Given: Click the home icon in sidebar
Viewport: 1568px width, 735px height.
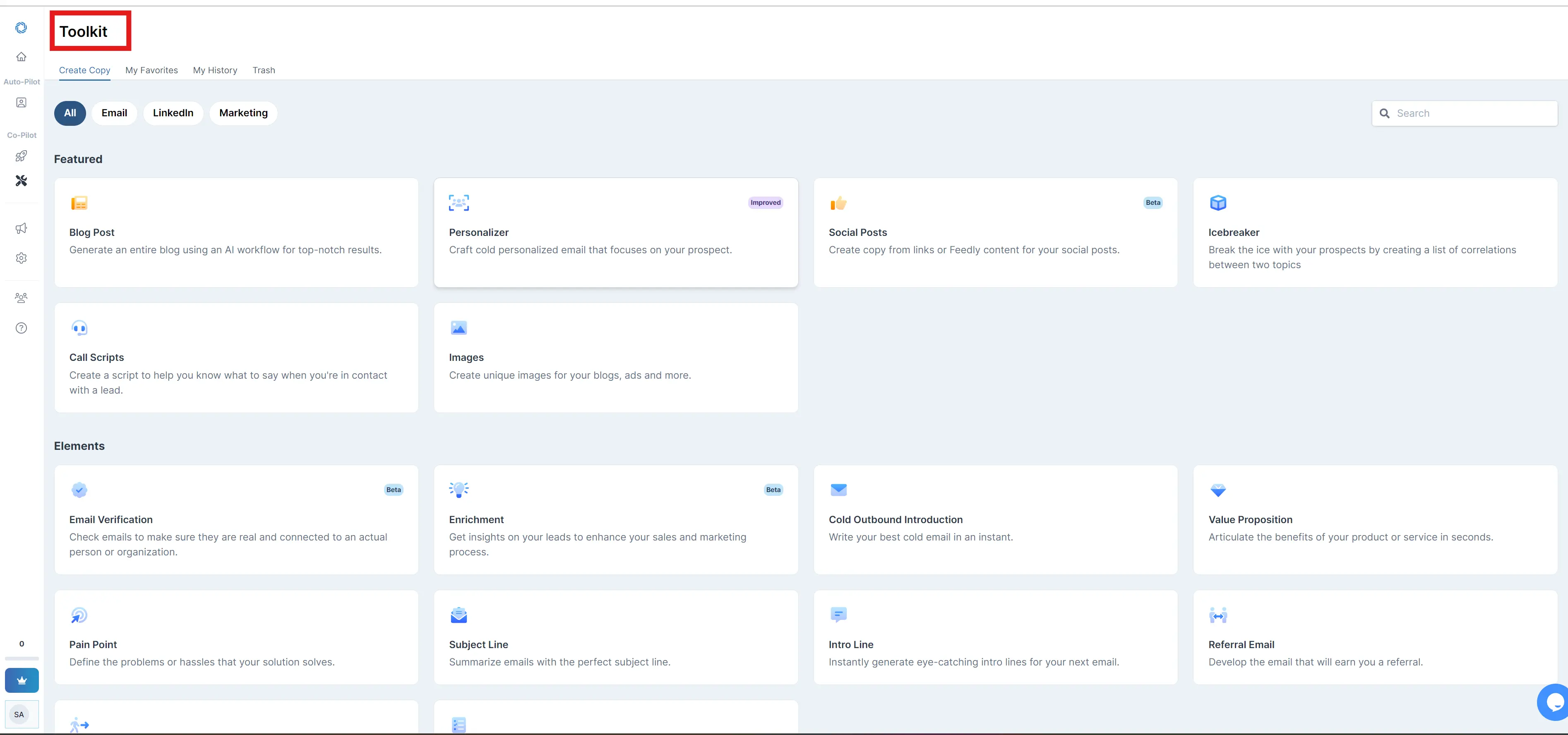Looking at the screenshot, I should [x=21, y=57].
